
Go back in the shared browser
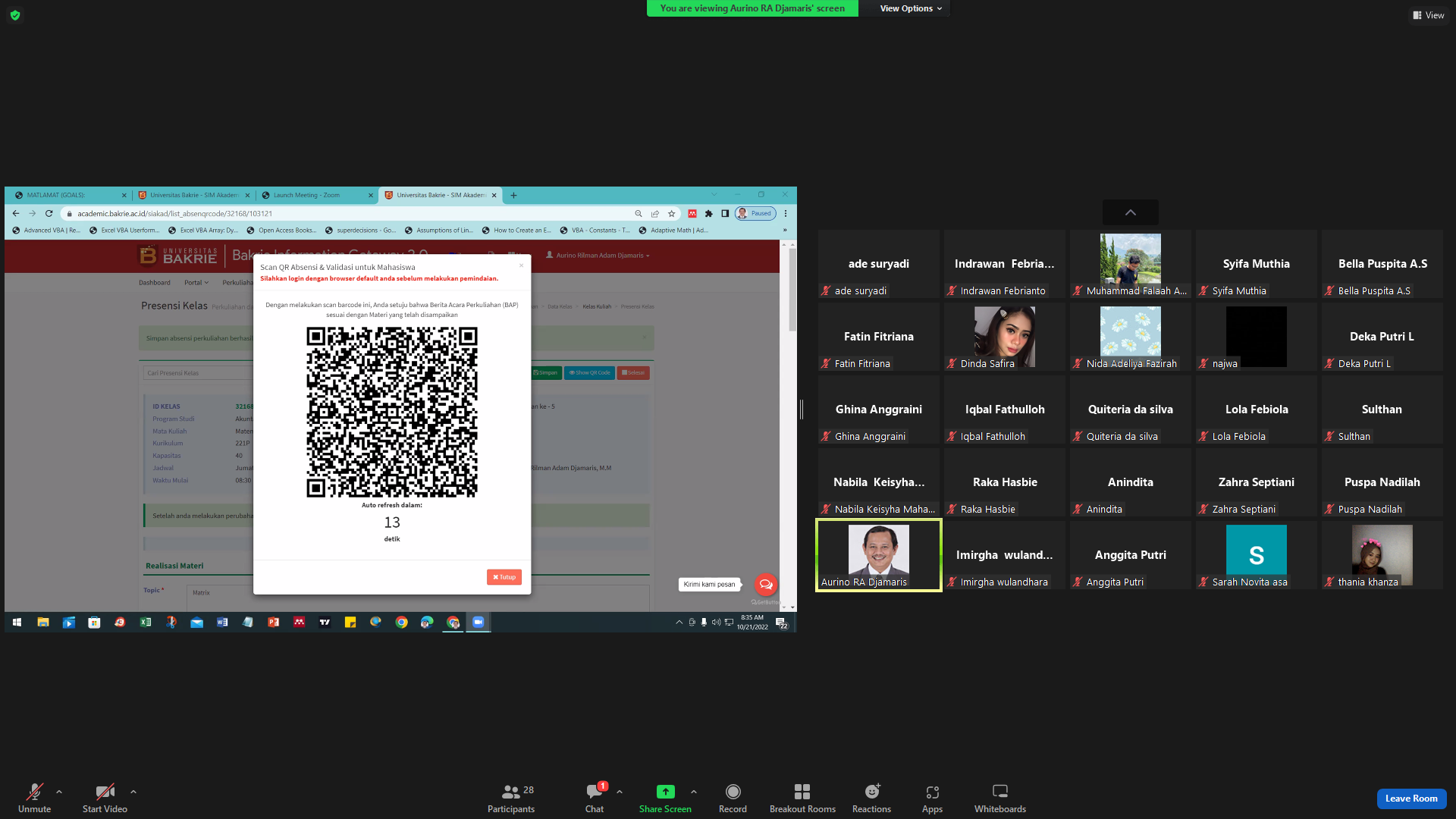(16, 214)
